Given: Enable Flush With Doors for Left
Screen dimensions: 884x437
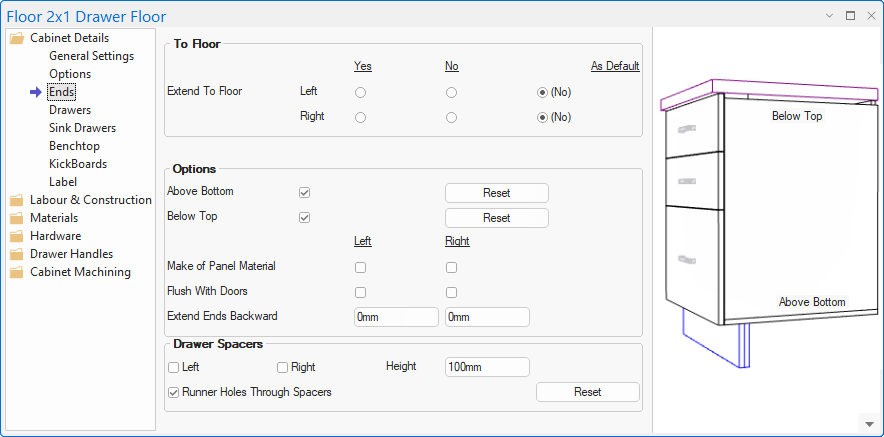Looking at the screenshot, I should tap(360, 292).
